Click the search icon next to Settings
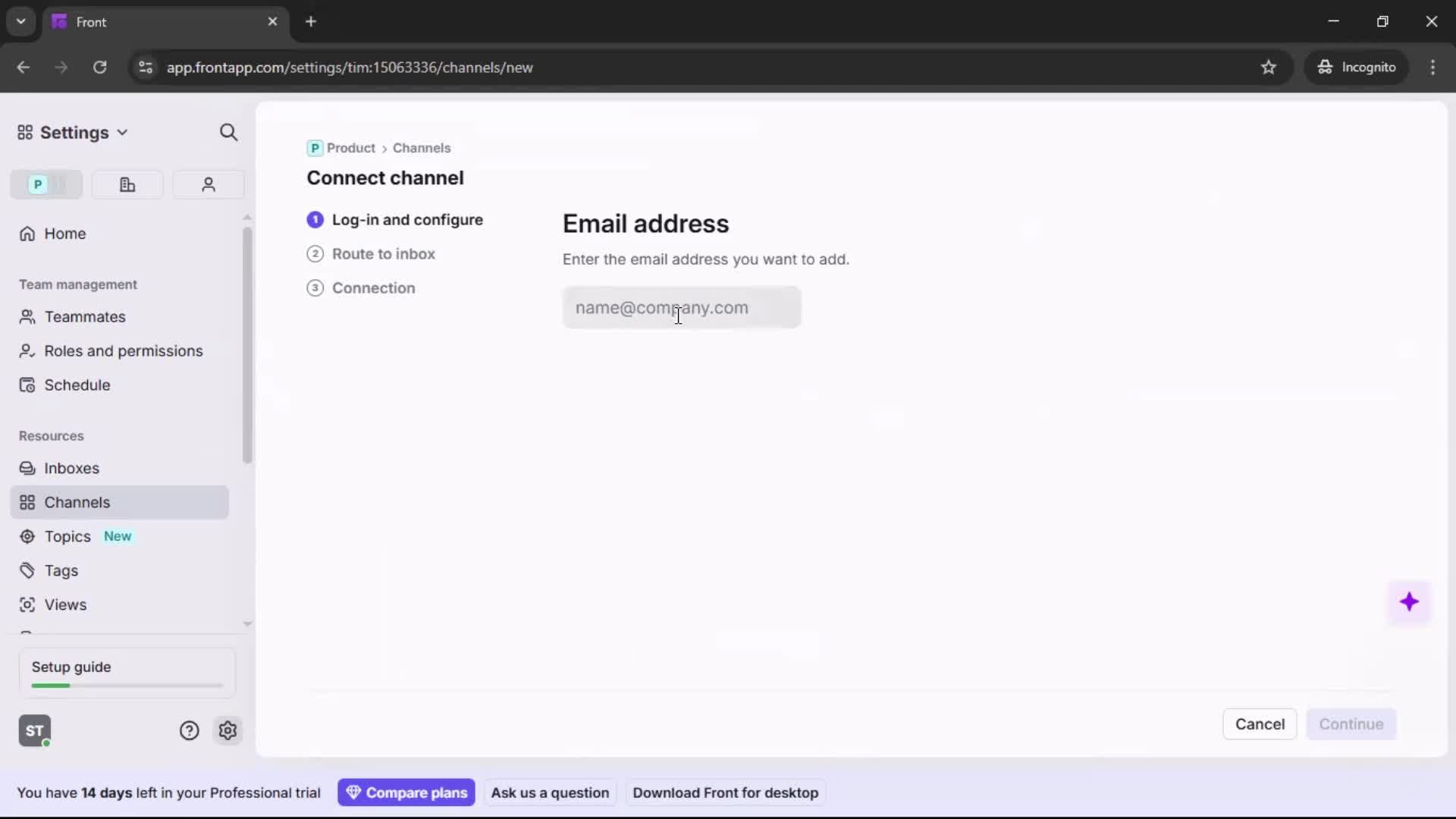Image resolution: width=1456 pixels, height=819 pixels. [228, 132]
